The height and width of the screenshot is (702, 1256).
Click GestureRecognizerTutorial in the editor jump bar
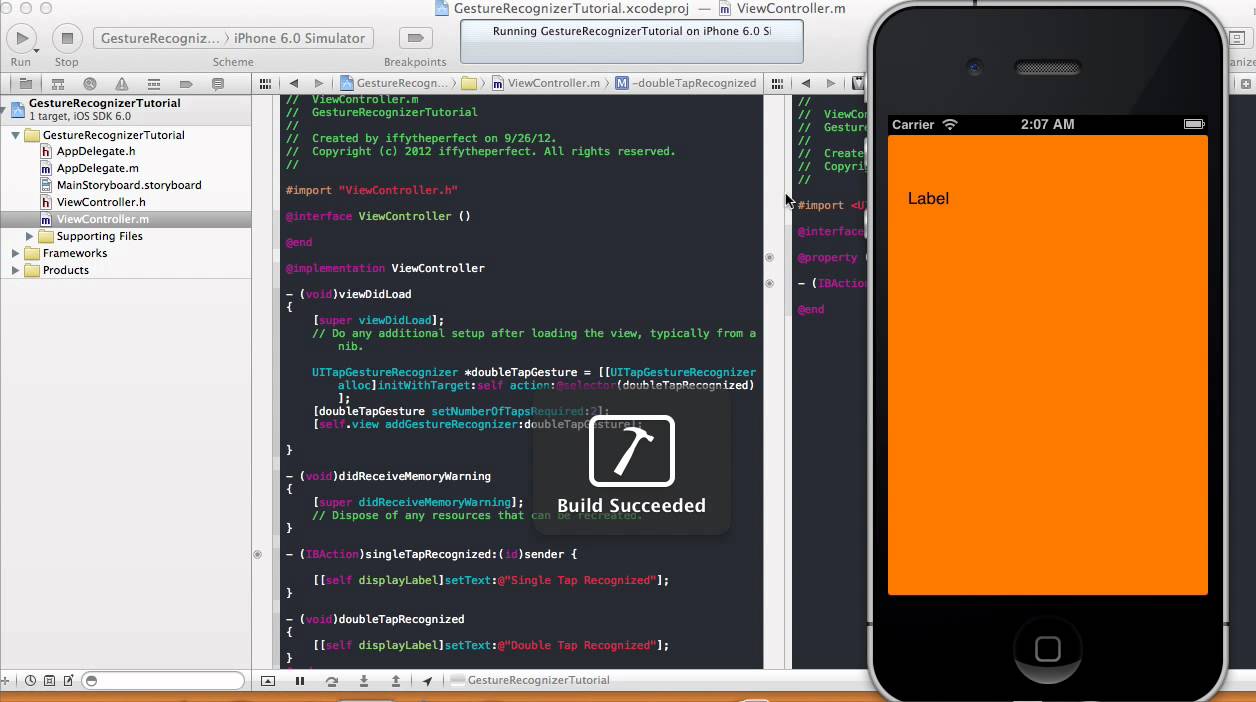pos(394,83)
